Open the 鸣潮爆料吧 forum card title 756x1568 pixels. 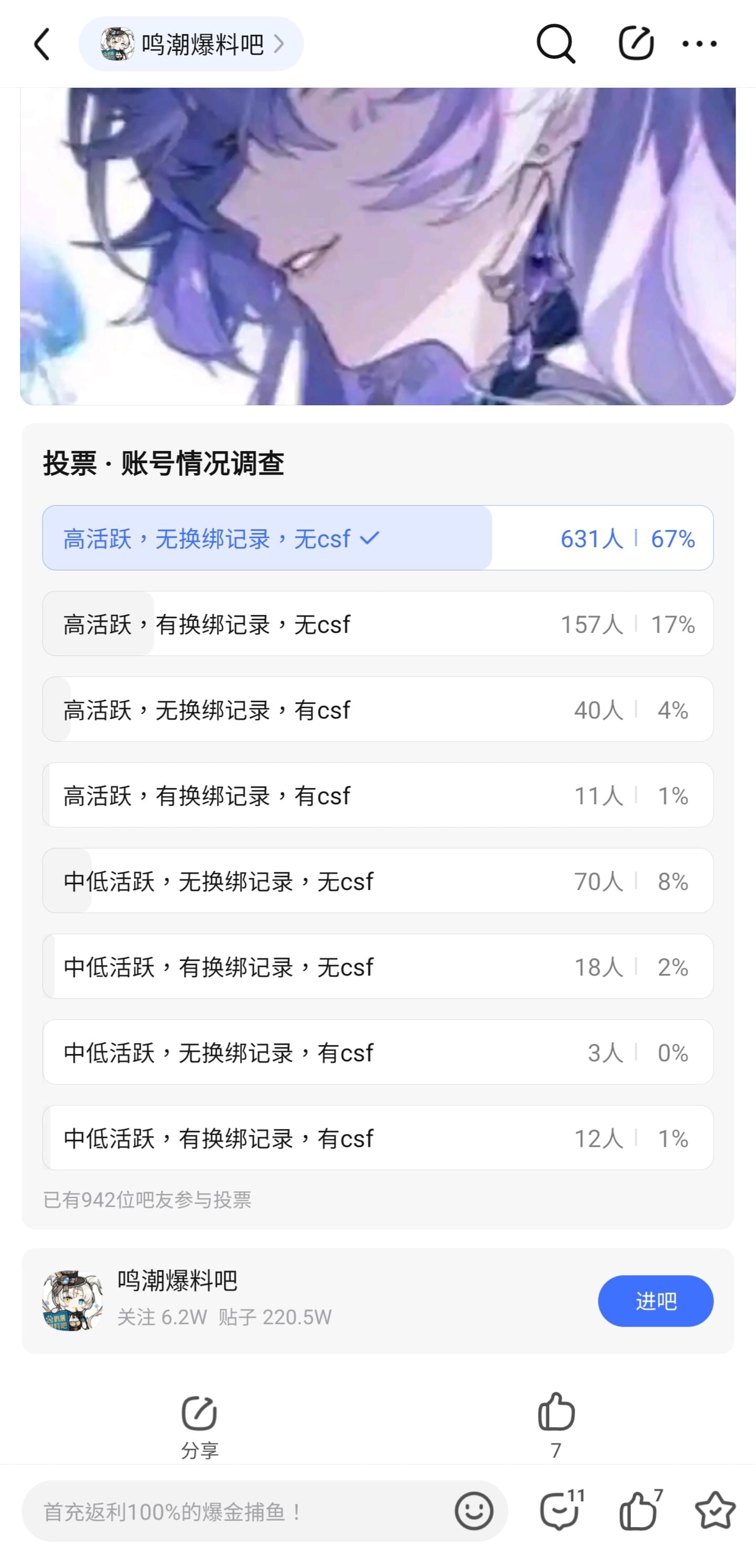177,1280
